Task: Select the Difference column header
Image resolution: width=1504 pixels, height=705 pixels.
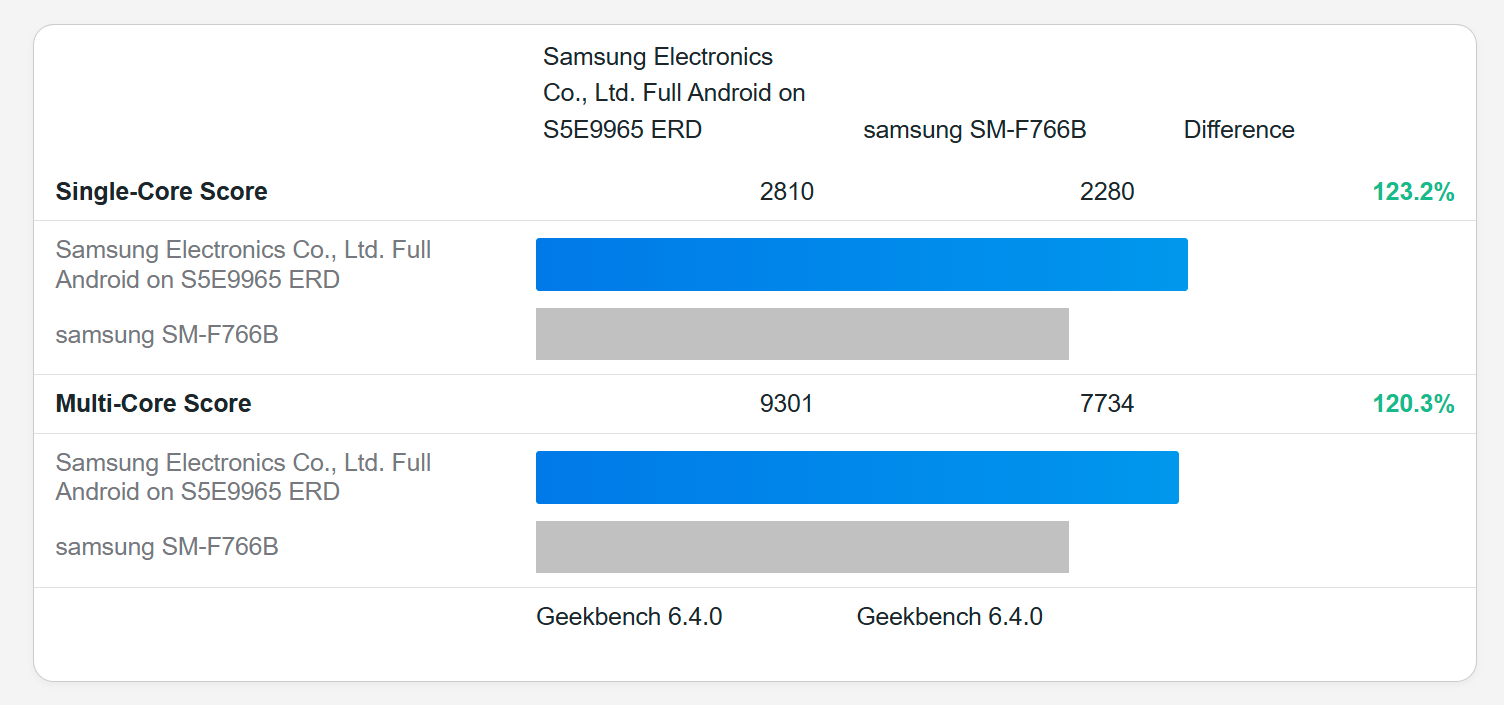Action: pos(1239,130)
